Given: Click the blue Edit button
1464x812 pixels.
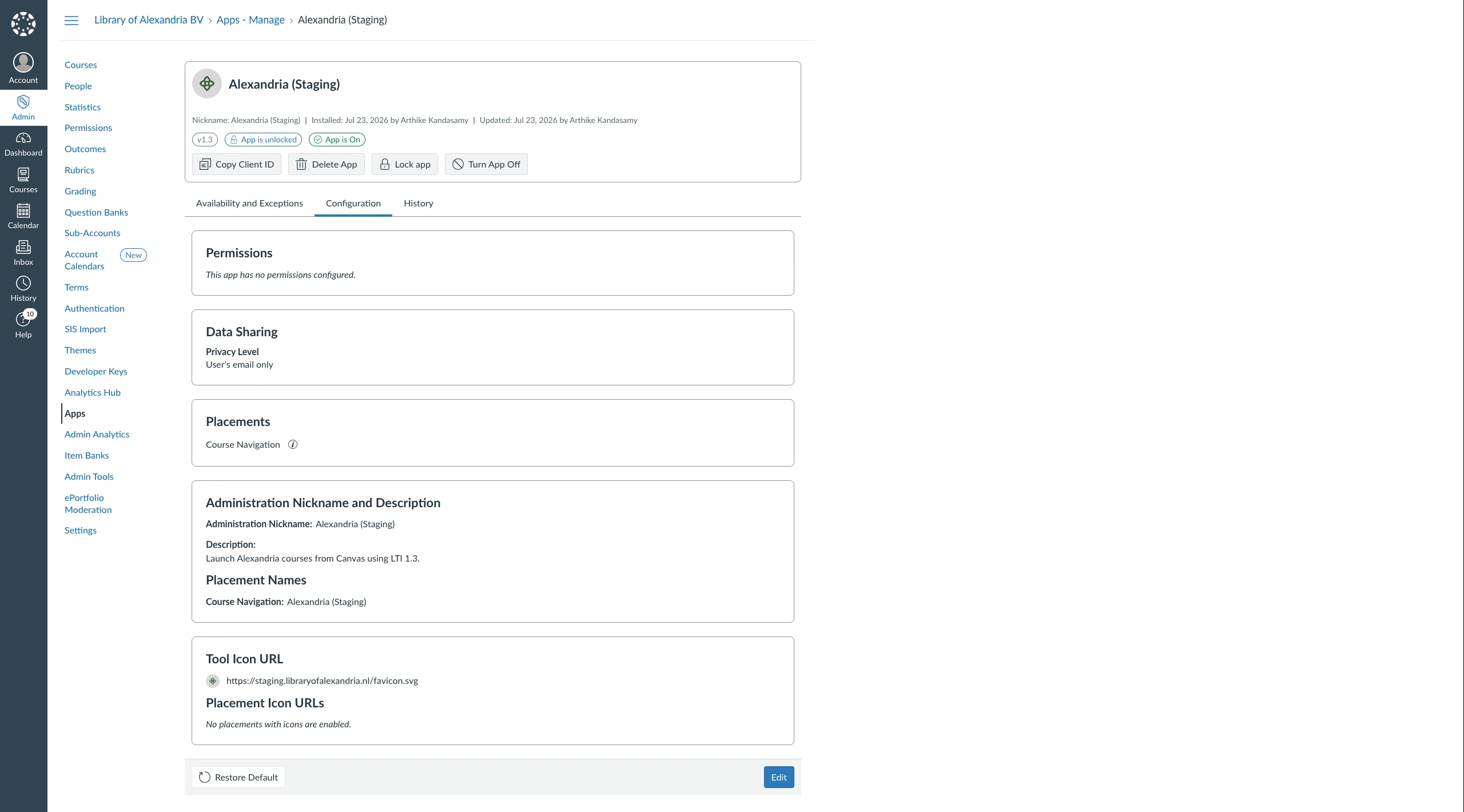Looking at the screenshot, I should pyautogui.click(x=779, y=777).
